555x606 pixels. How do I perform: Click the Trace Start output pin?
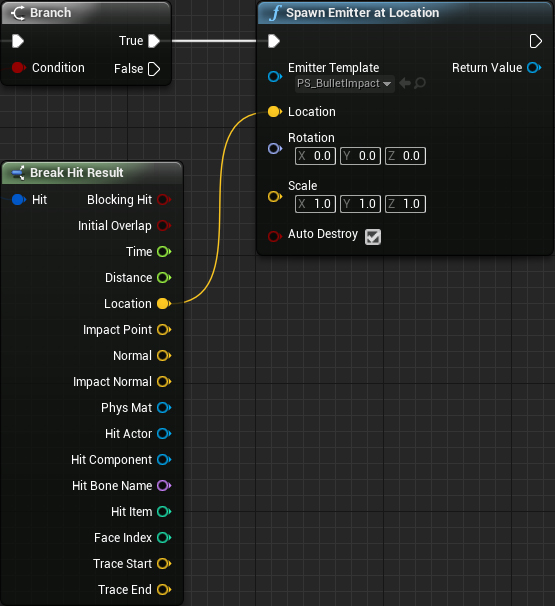tap(164, 563)
